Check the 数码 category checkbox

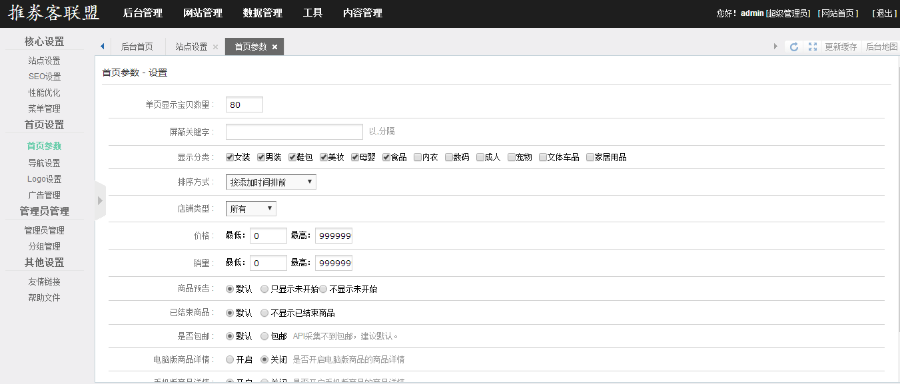point(449,157)
